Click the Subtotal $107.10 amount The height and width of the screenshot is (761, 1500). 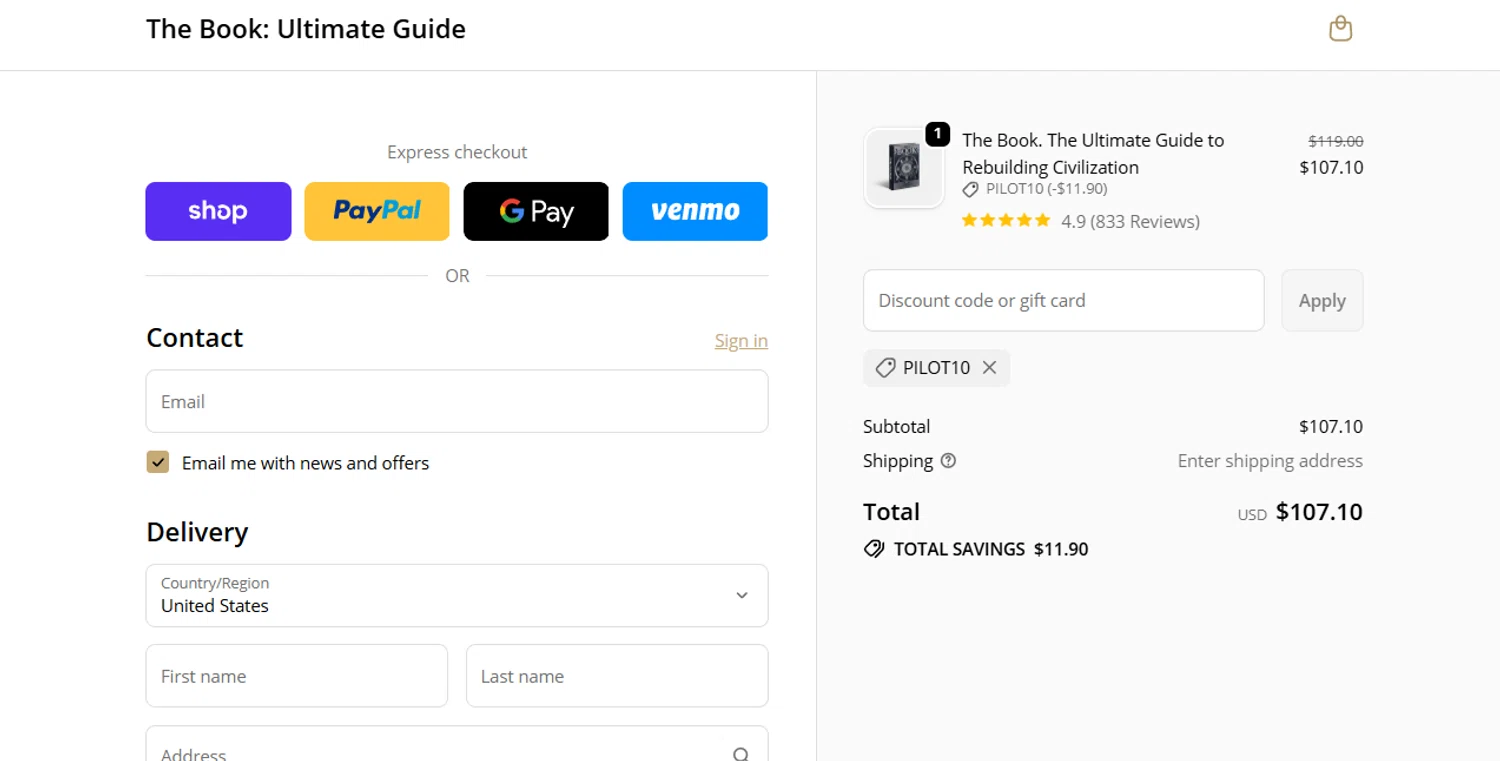pos(1331,427)
